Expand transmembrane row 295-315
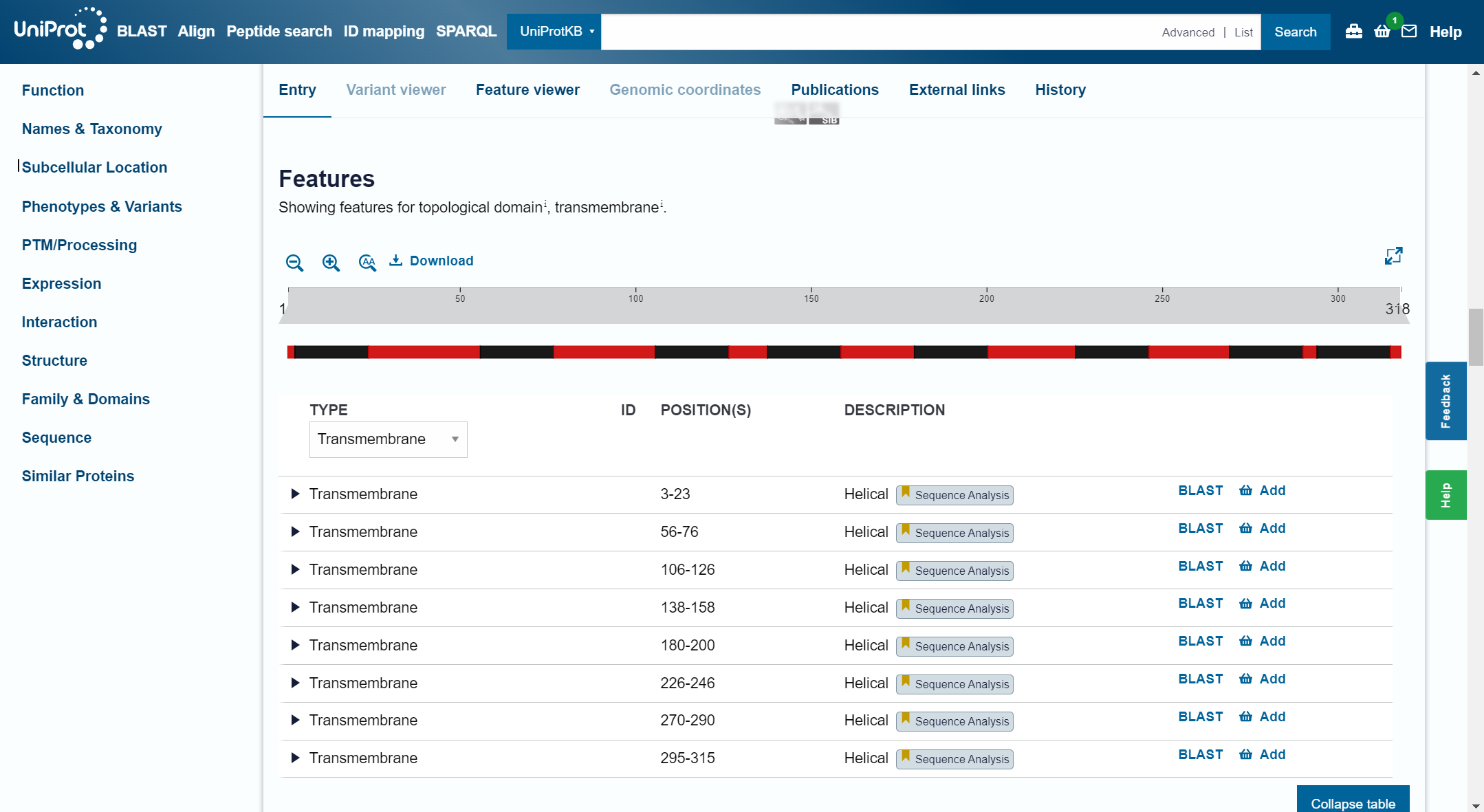Screen dimensions: 1484x812 pyautogui.click(x=295, y=758)
